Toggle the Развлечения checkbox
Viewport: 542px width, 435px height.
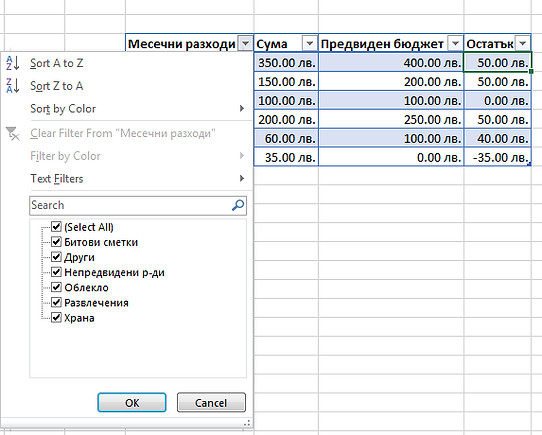coord(56,302)
